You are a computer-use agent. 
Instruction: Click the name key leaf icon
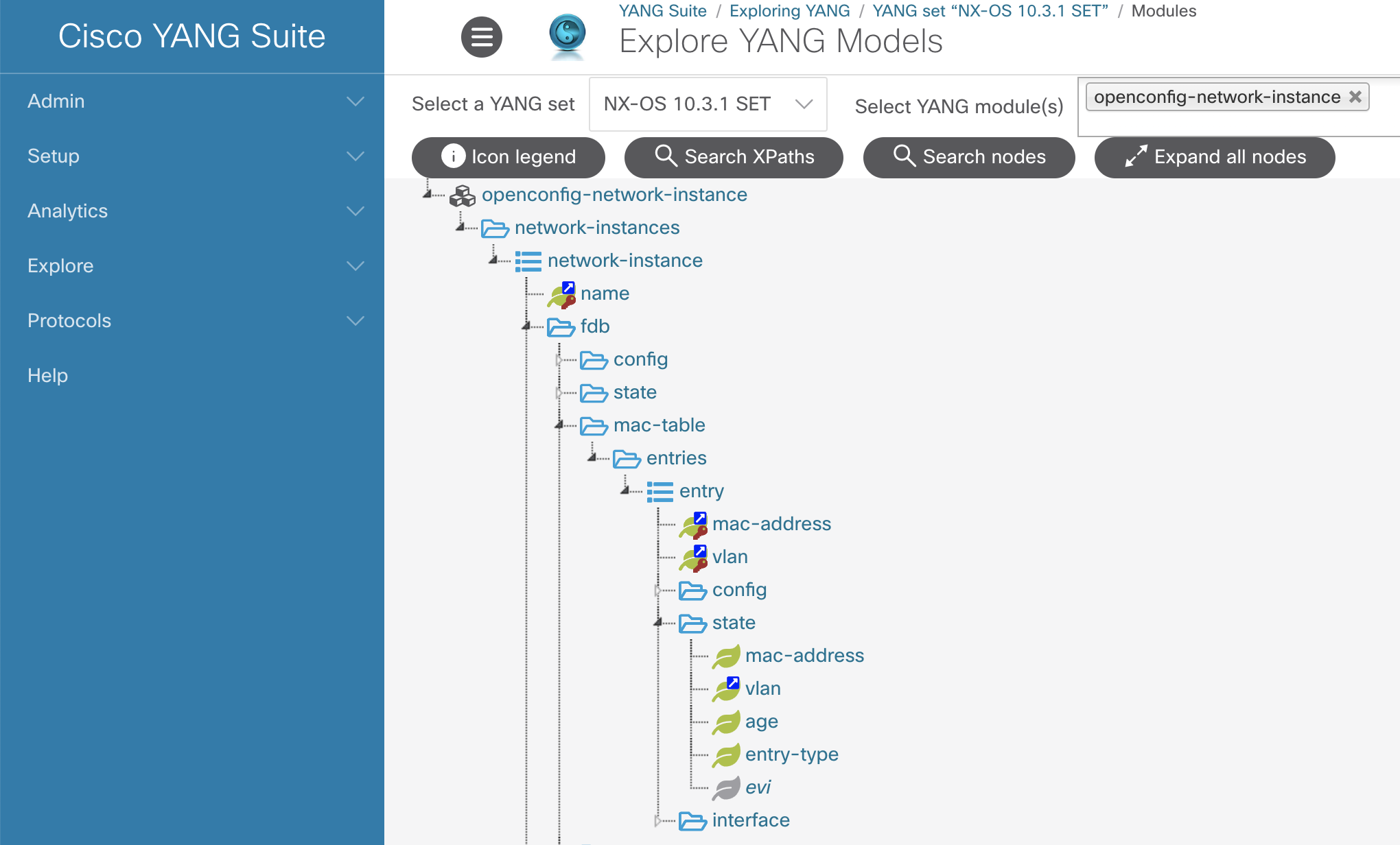click(x=561, y=295)
